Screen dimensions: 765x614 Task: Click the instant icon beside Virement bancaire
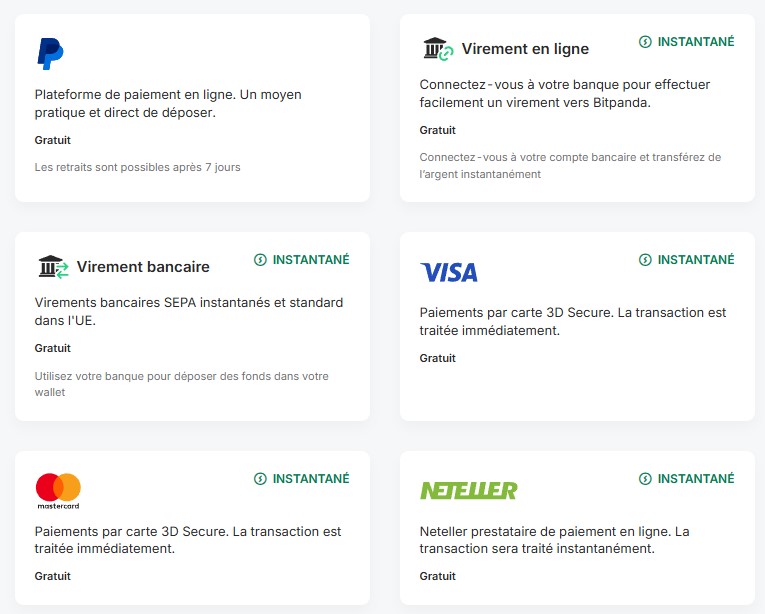click(x=260, y=260)
